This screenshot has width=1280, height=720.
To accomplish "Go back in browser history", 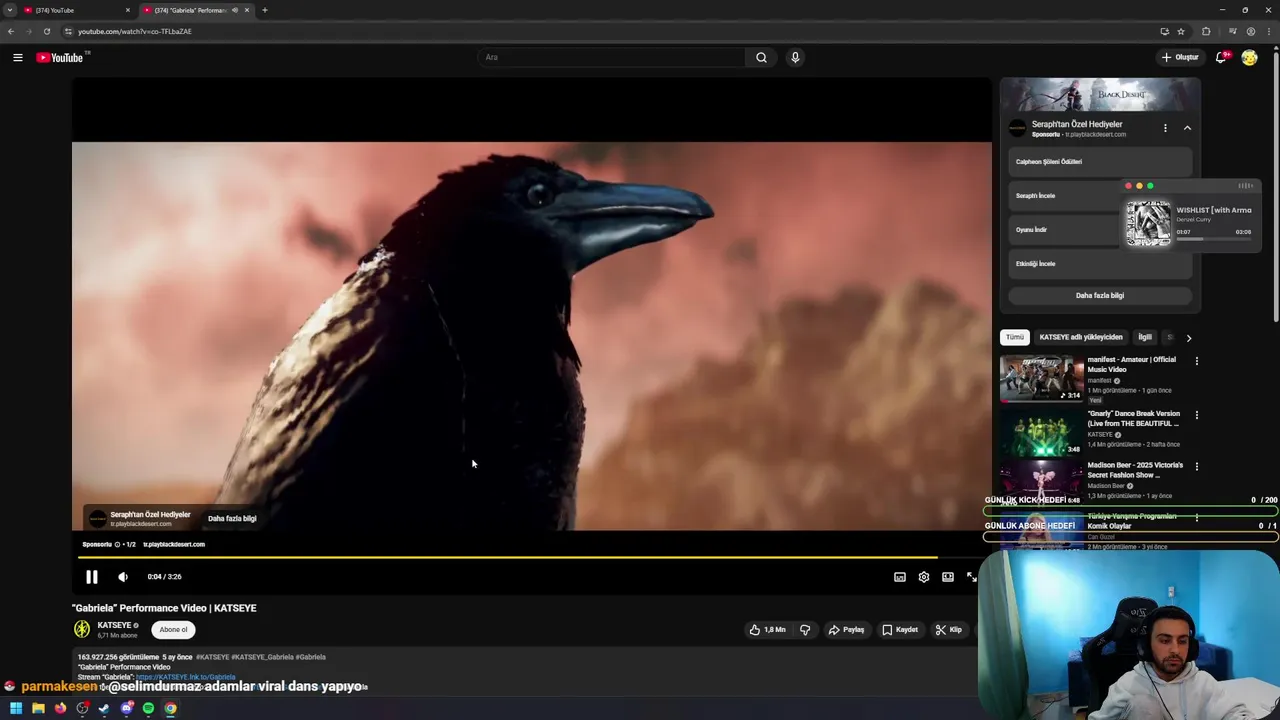I will (x=11, y=31).
